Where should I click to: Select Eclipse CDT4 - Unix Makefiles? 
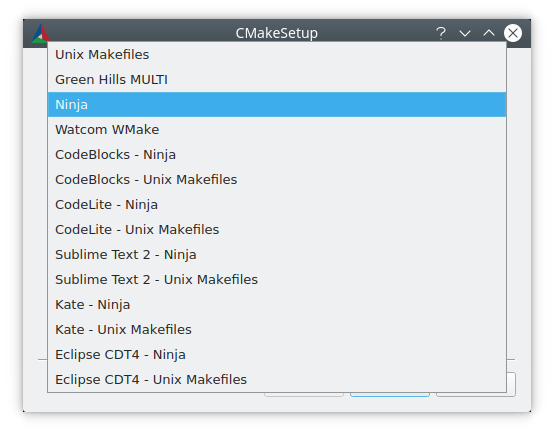point(277,379)
